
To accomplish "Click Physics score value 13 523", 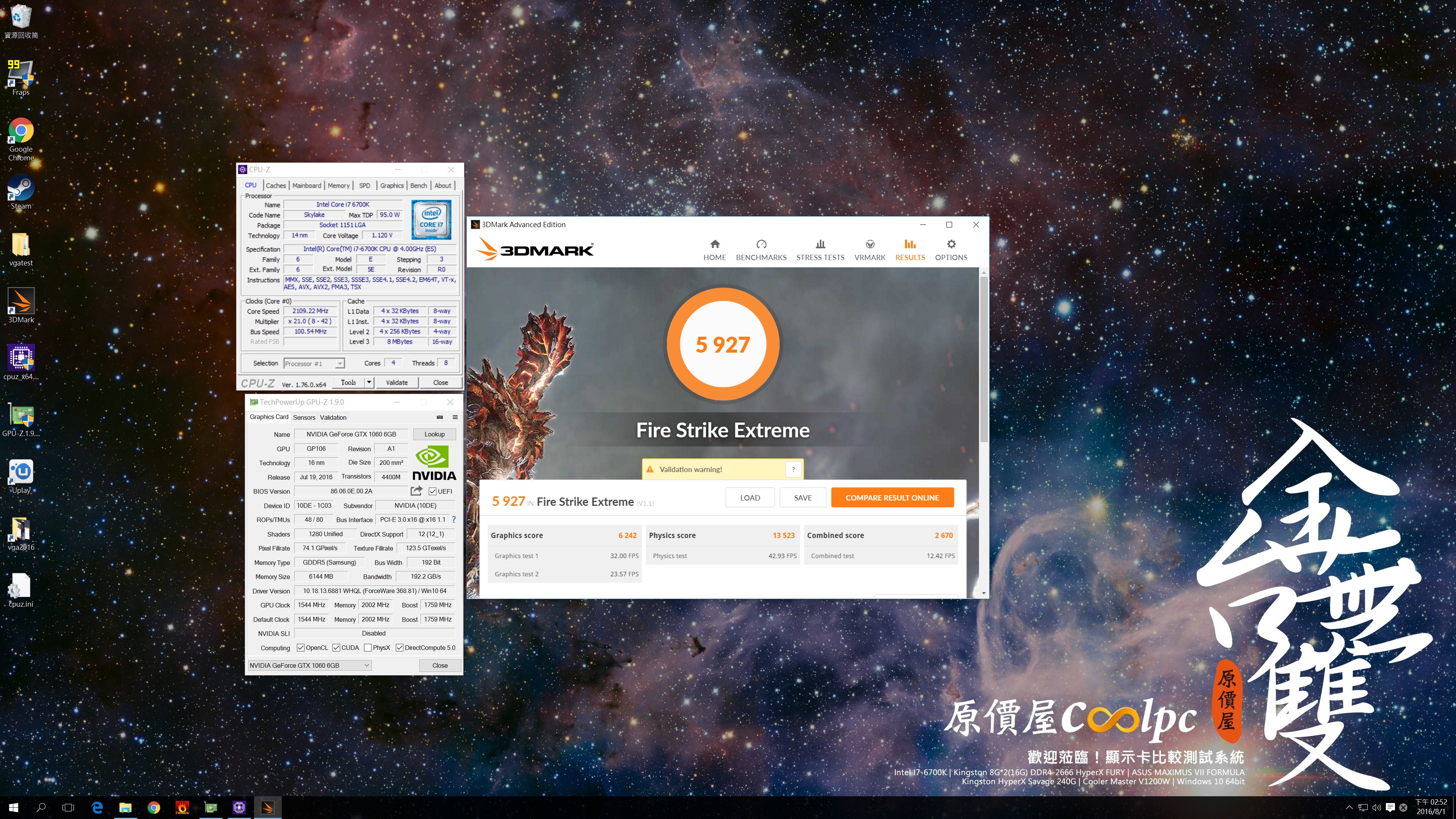I will click(783, 535).
